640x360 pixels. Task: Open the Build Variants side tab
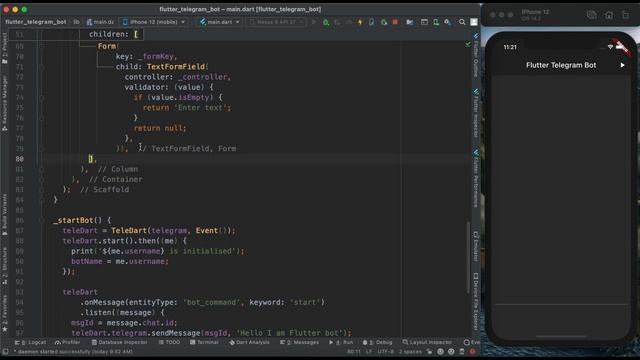pos(4,215)
